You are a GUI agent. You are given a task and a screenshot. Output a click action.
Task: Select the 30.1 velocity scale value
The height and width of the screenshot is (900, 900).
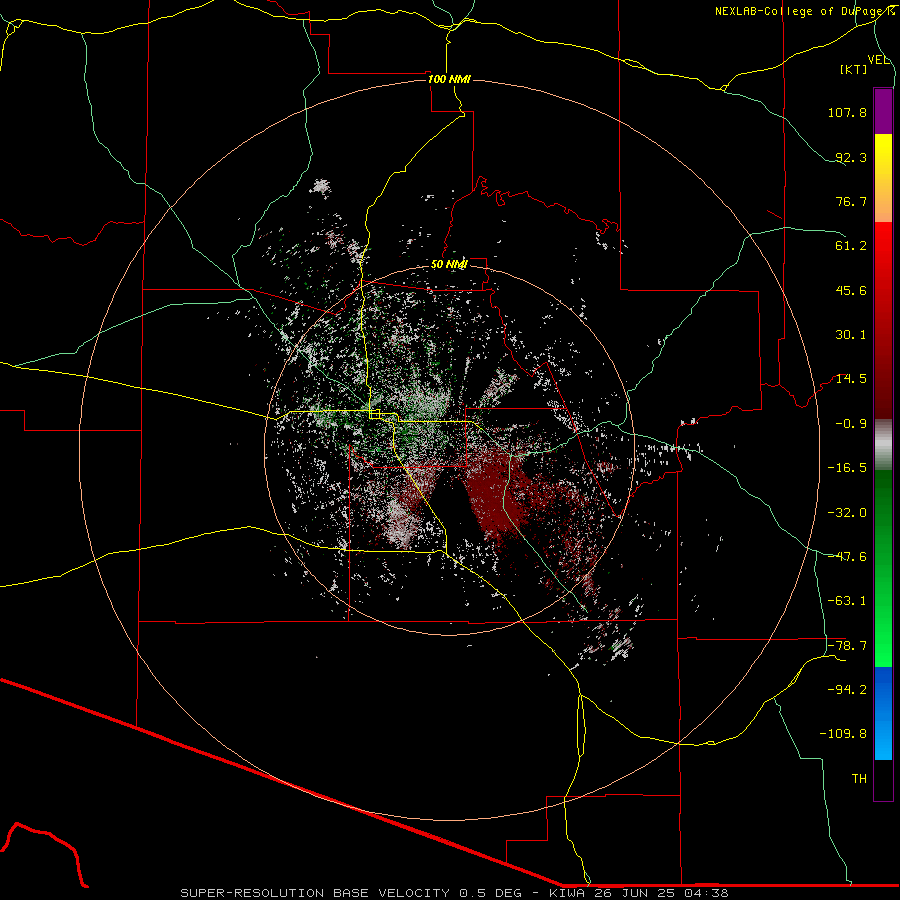pyautogui.click(x=851, y=335)
